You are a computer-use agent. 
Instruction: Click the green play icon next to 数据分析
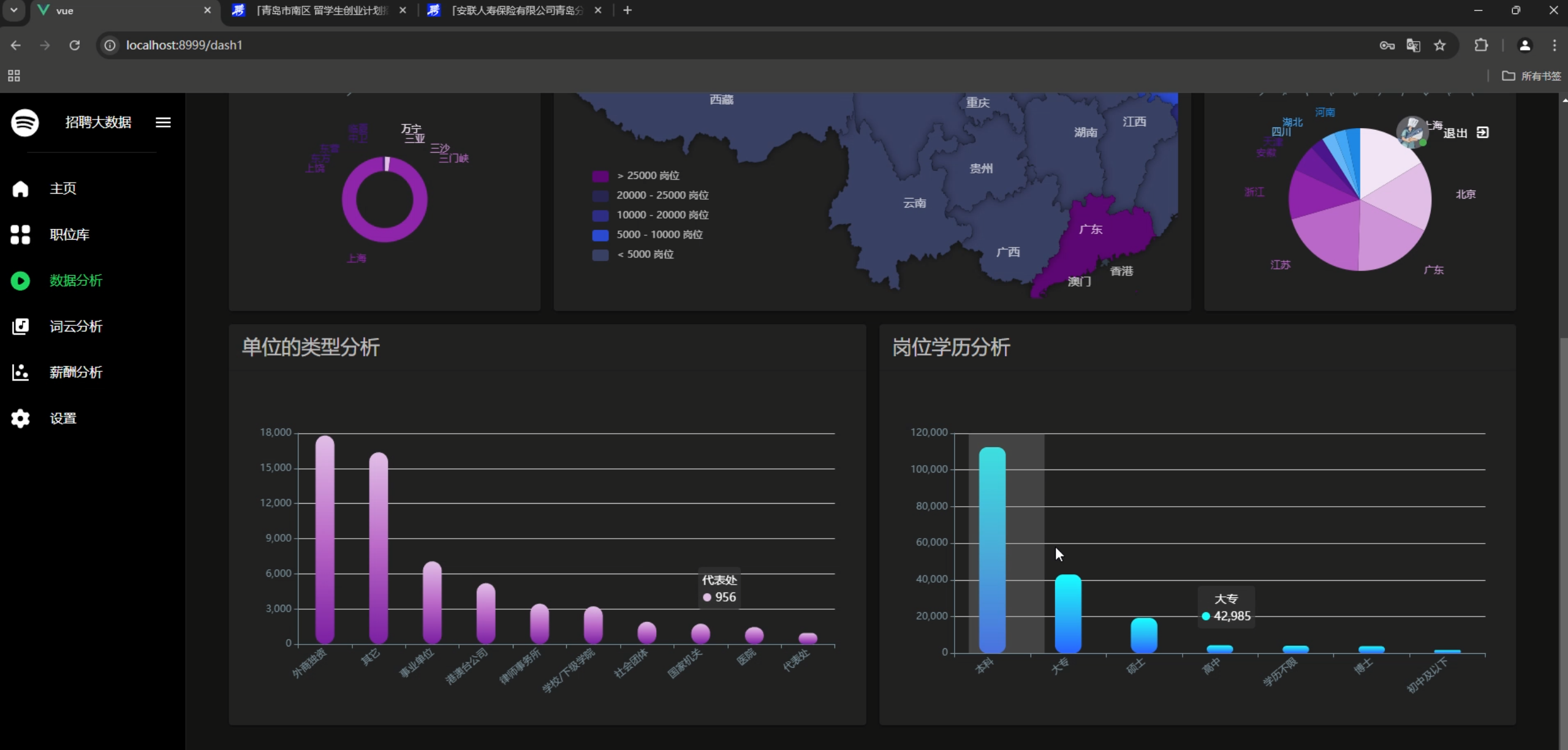point(20,281)
